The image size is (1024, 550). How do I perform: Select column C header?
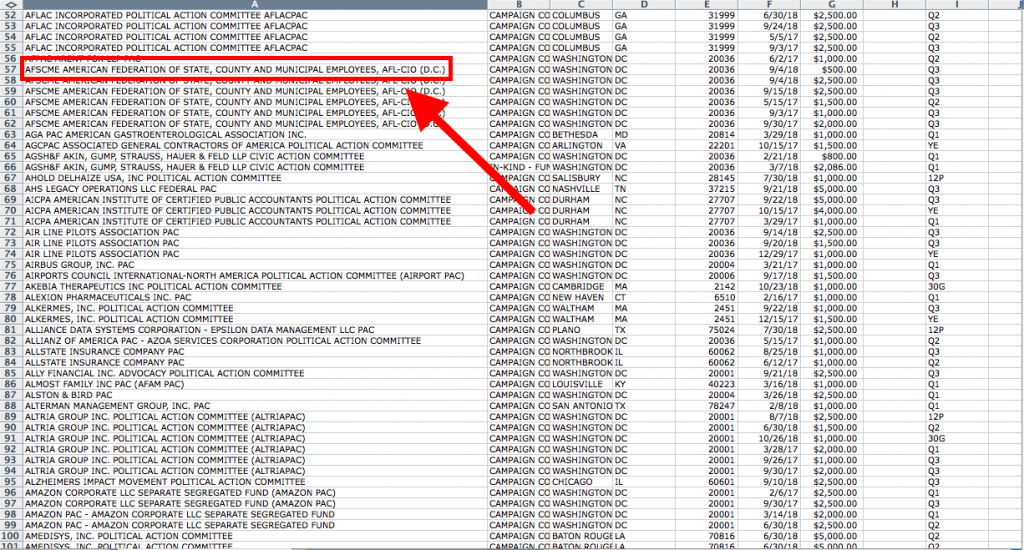[x=581, y=5]
